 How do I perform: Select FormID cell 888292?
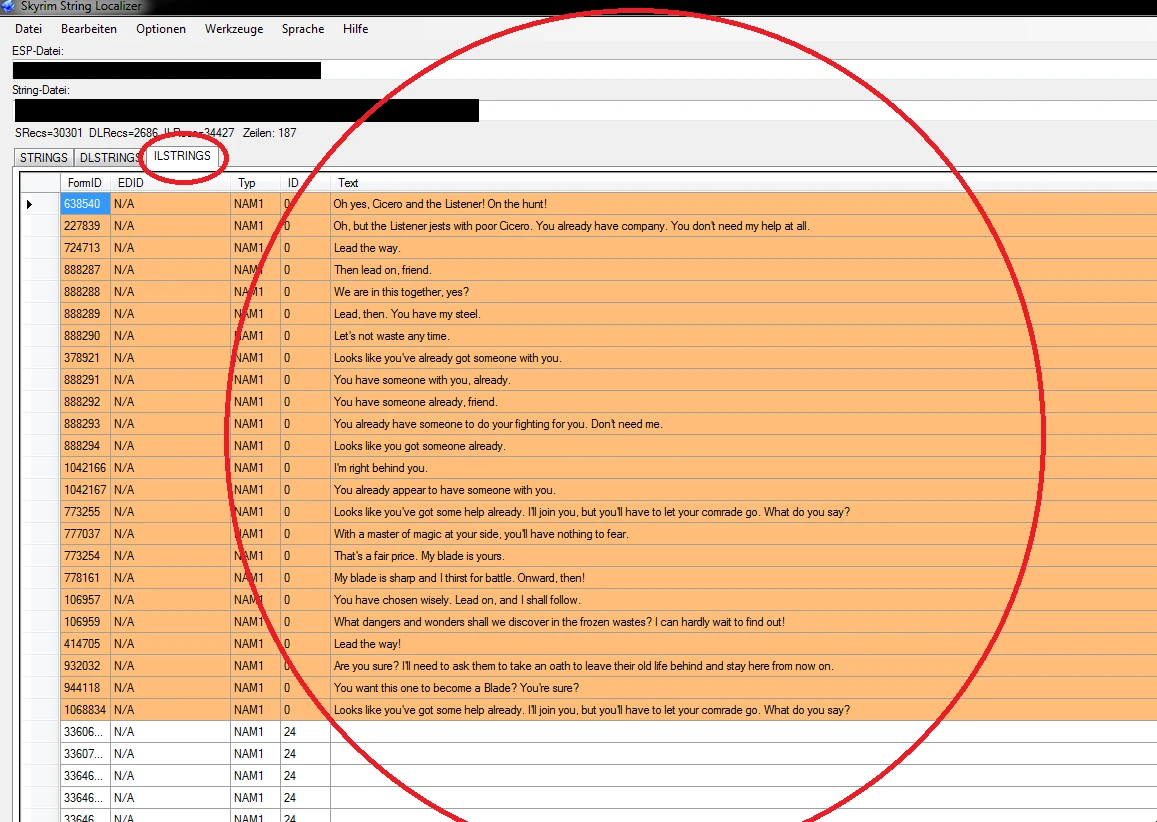click(x=85, y=402)
